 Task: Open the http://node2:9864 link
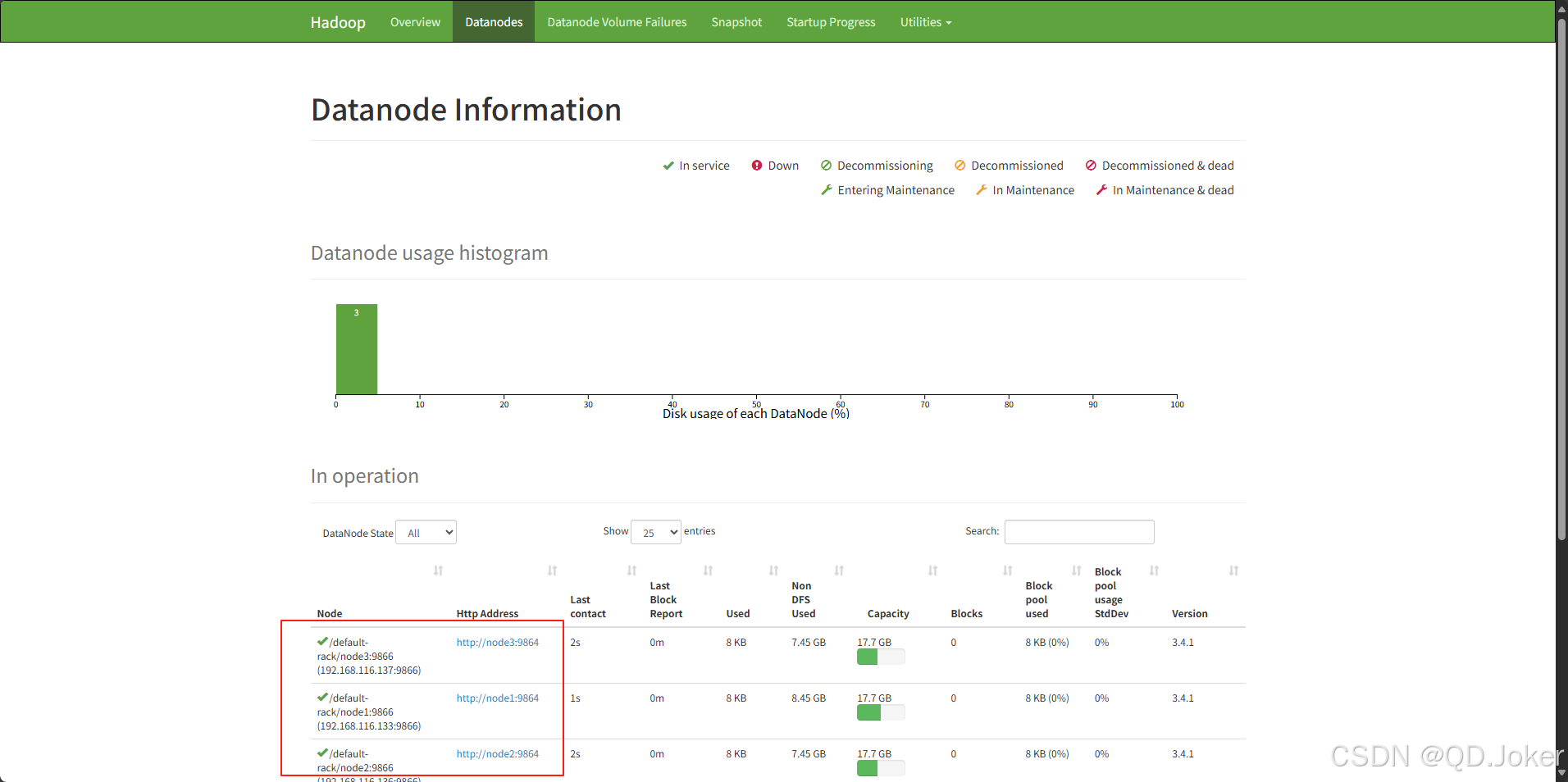point(498,754)
